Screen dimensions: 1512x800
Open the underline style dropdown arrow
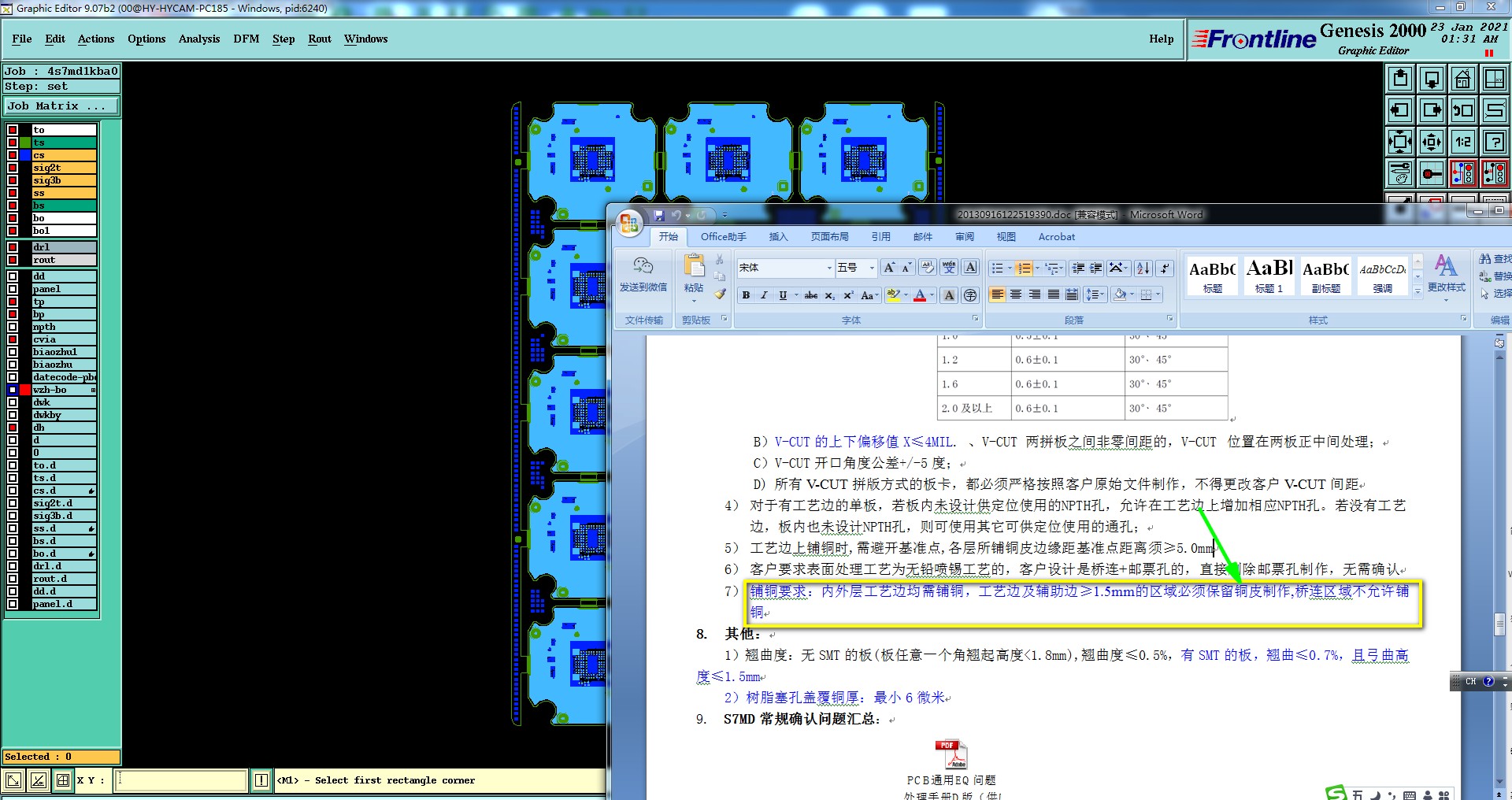tap(795, 295)
